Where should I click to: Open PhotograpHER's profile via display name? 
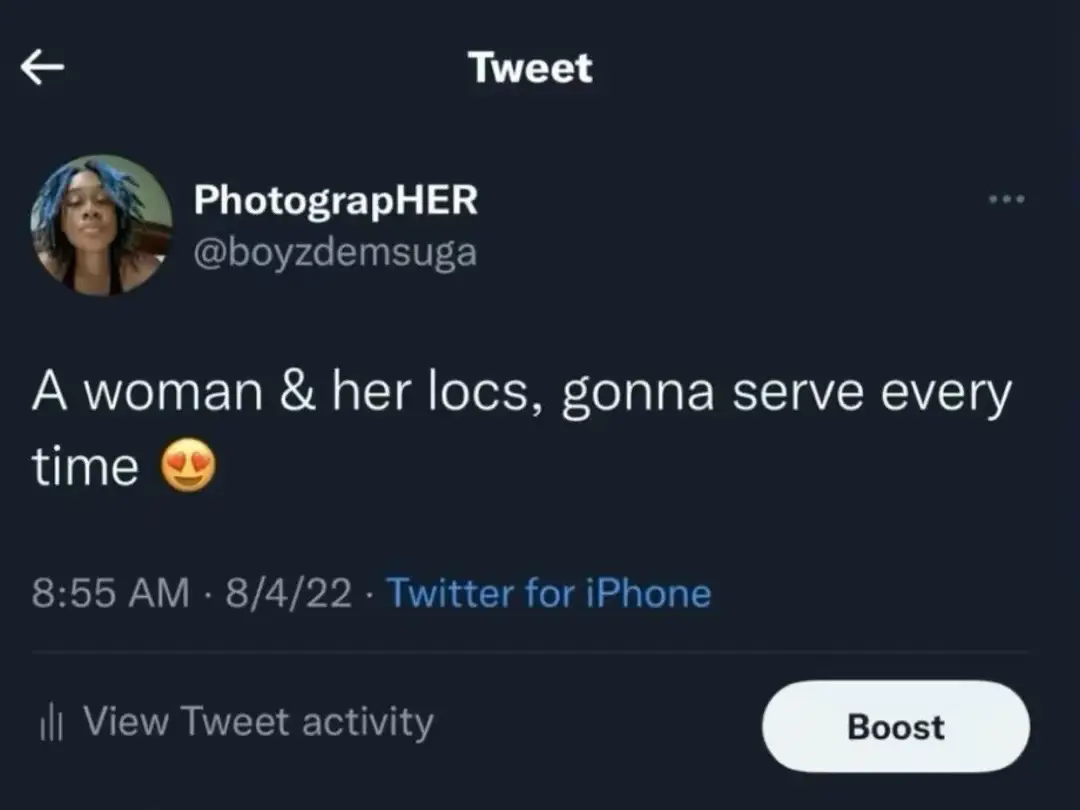point(335,201)
